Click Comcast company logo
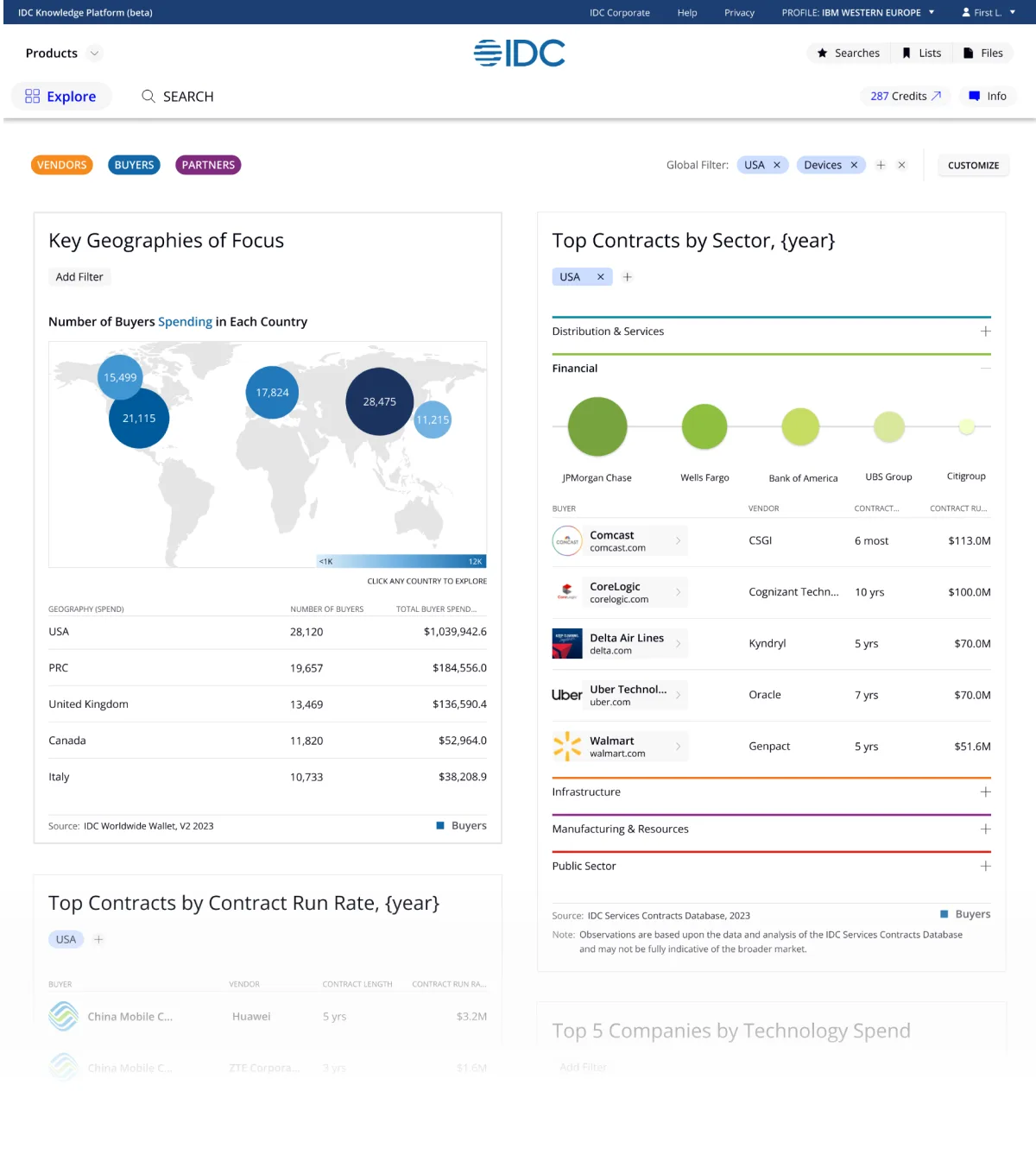 click(567, 541)
